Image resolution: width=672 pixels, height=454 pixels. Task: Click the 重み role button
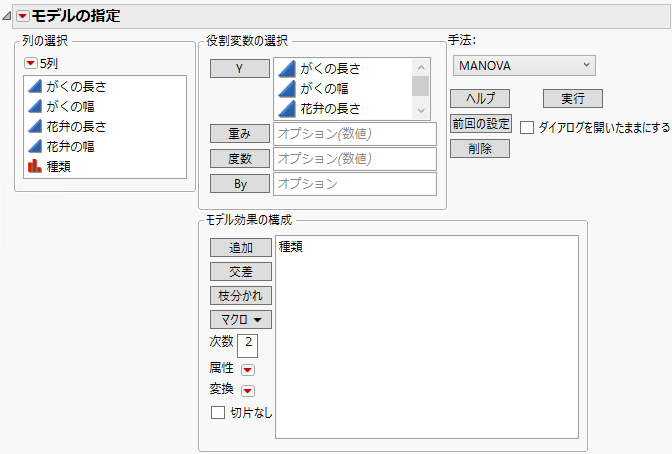[240, 134]
